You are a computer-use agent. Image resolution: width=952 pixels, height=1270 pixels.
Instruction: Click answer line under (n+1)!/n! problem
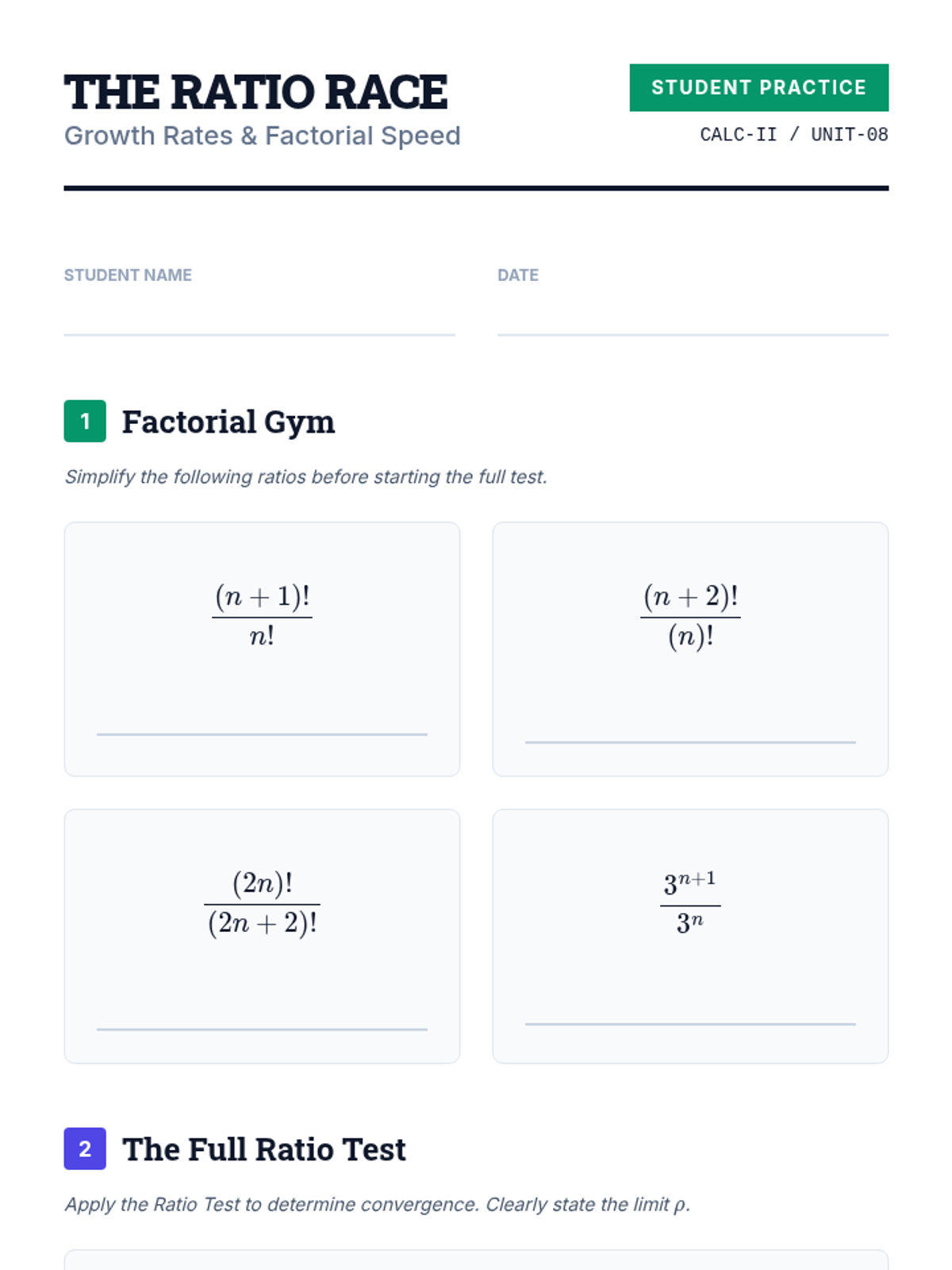tap(262, 733)
